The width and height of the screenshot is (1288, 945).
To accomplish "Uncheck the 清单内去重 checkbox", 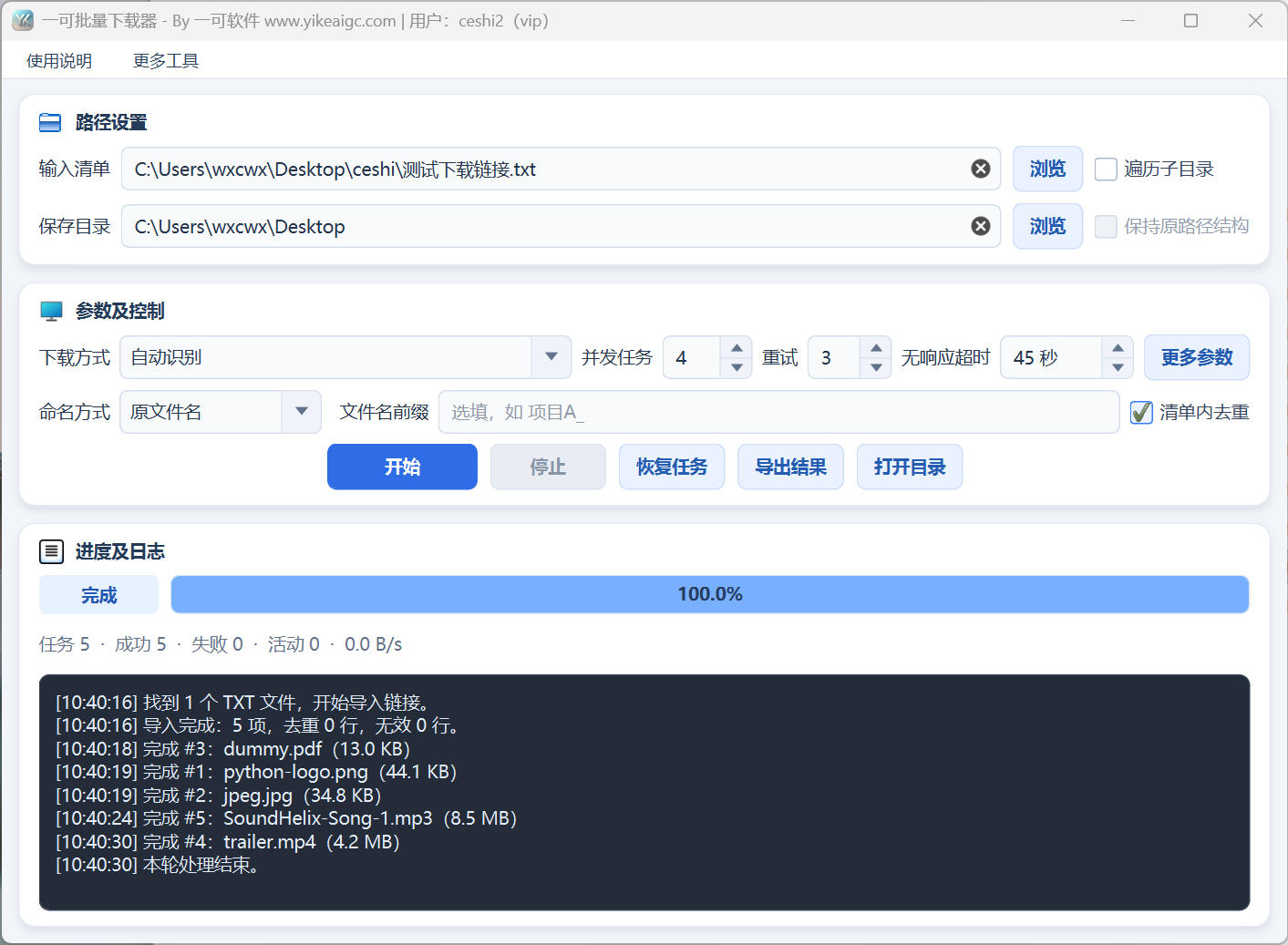I will pos(1141,412).
